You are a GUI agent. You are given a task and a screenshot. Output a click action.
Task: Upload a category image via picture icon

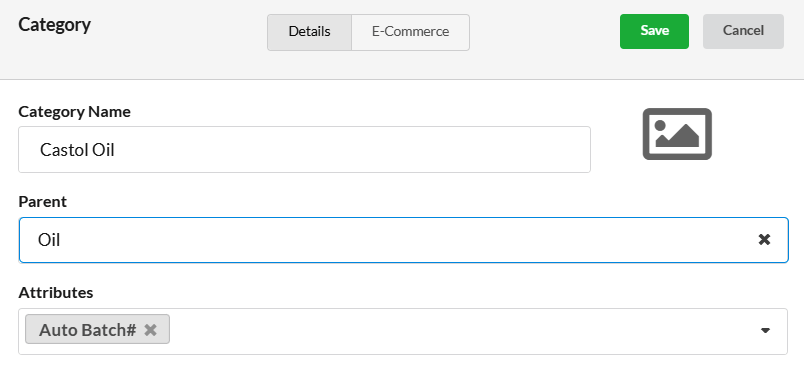click(677, 134)
